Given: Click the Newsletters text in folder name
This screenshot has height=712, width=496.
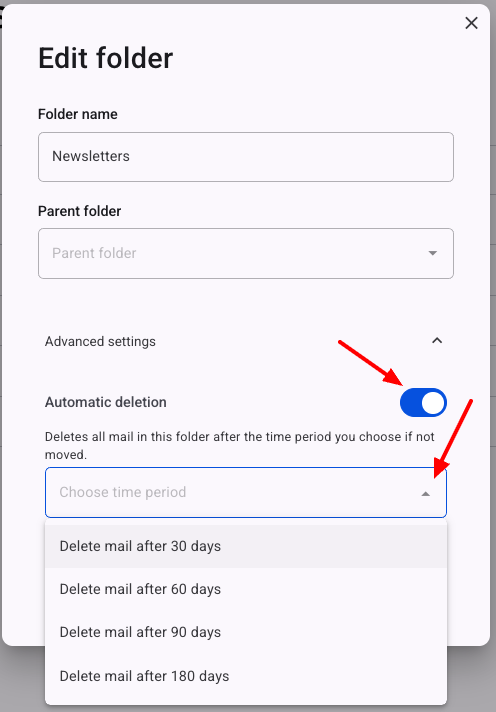Looking at the screenshot, I should [x=91, y=156].
